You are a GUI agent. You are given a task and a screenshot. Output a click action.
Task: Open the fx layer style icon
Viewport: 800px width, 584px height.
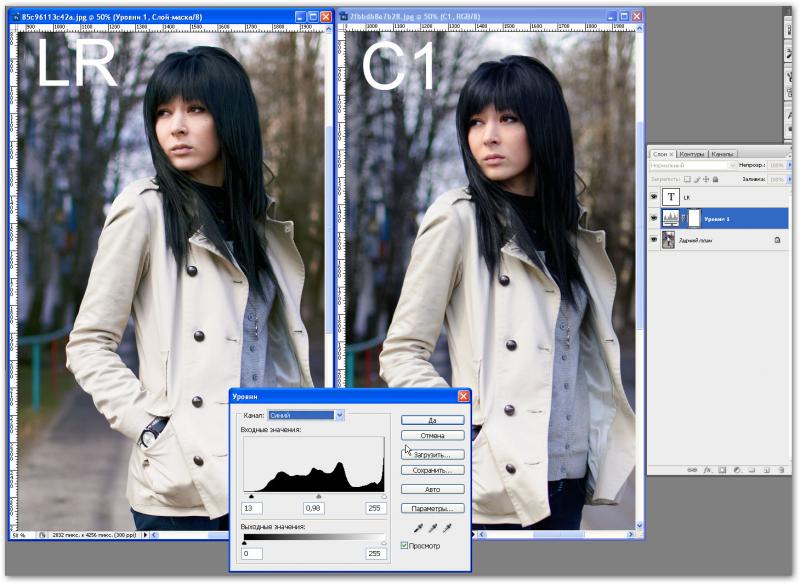coord(708,470)
